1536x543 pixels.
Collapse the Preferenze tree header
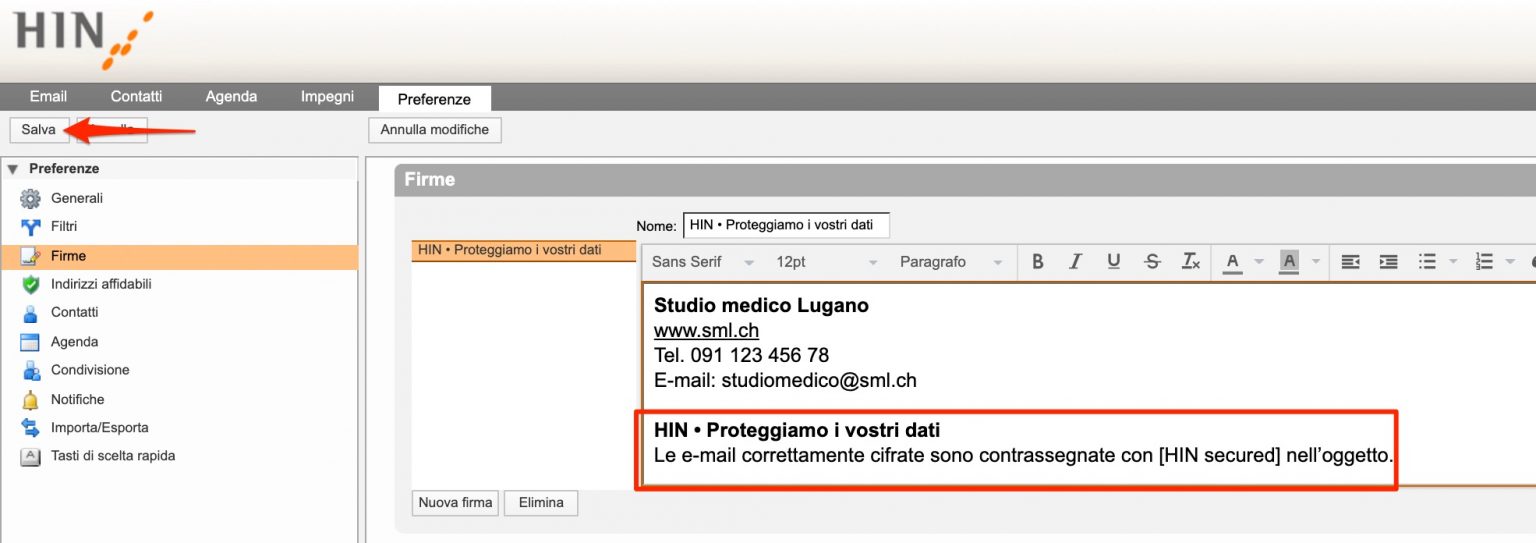click(x=13, y=169)
